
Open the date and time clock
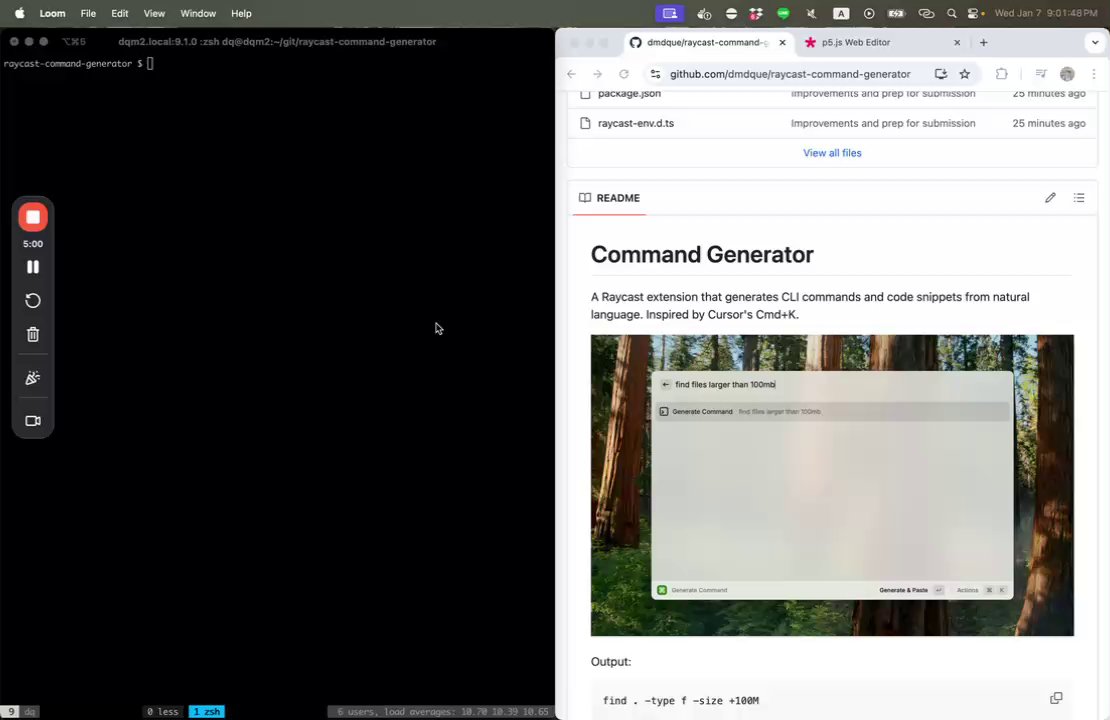pyautogui.click(x=1046, y=13)
